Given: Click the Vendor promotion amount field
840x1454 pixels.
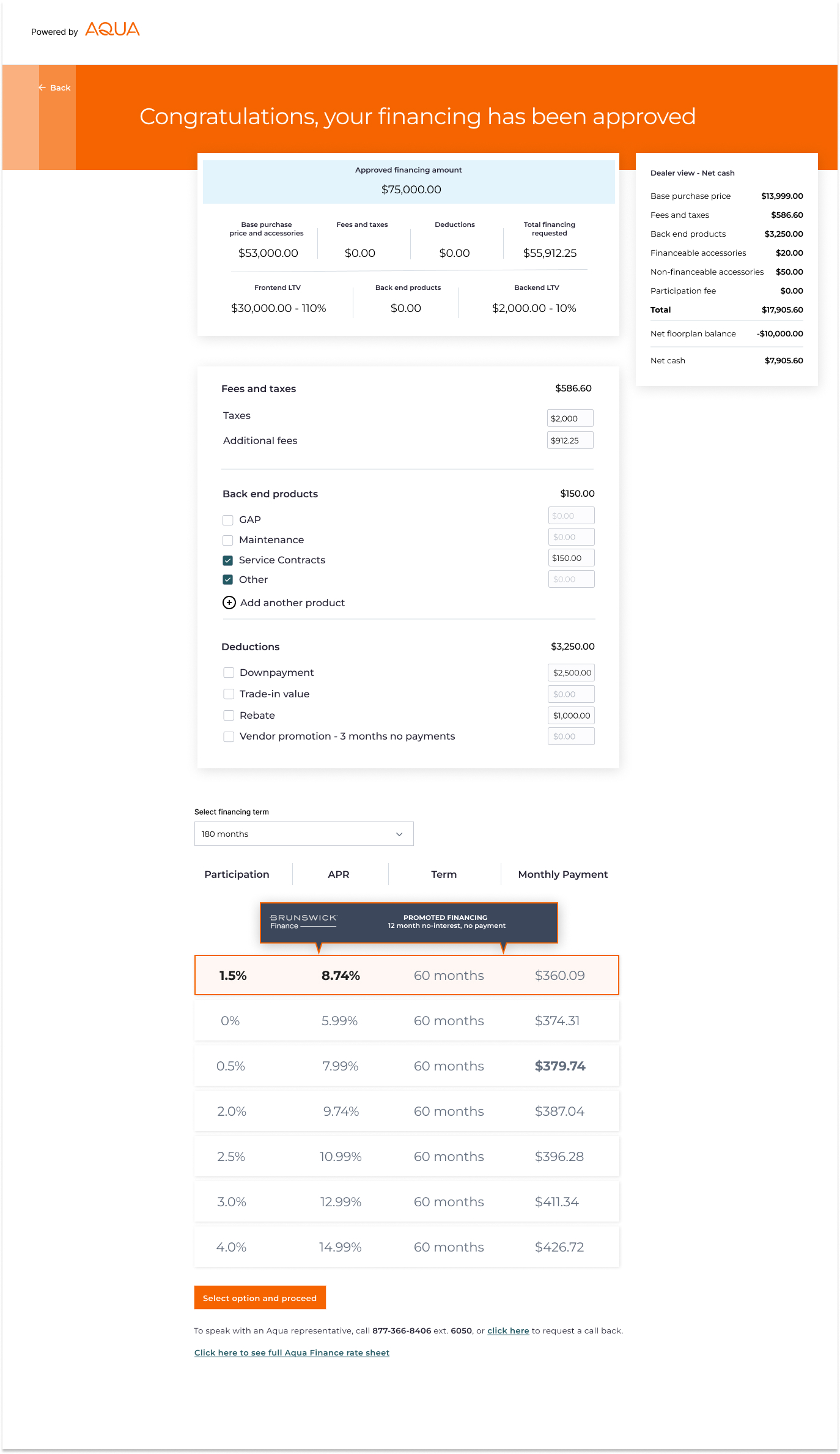Looking at the screenshot, I should (x=572, y=736).
